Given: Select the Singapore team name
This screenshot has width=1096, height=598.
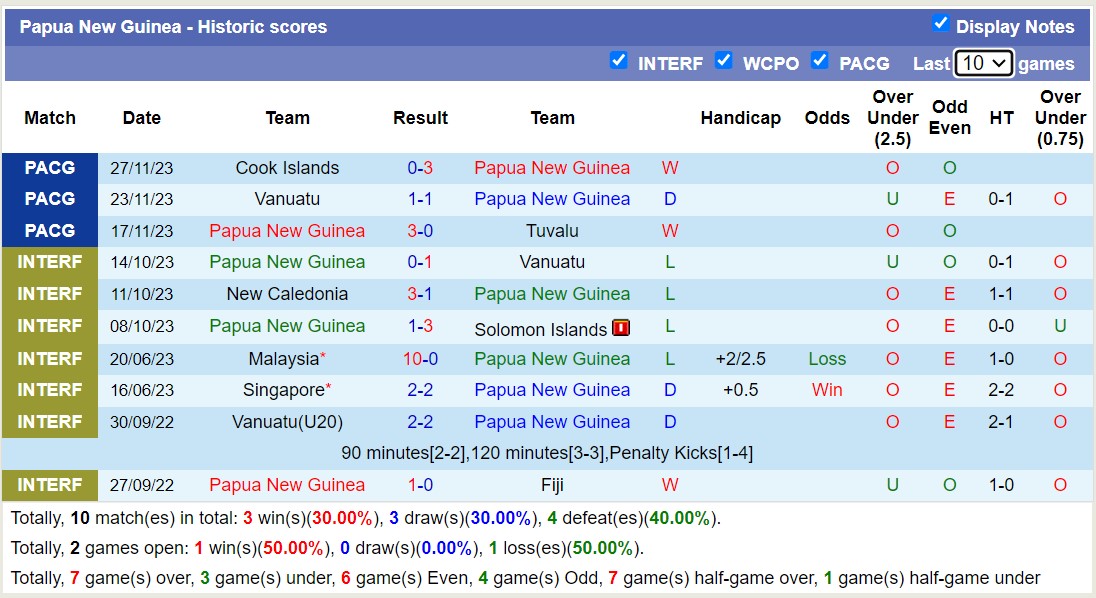Looking at the screenshot, I should [283, 390].
